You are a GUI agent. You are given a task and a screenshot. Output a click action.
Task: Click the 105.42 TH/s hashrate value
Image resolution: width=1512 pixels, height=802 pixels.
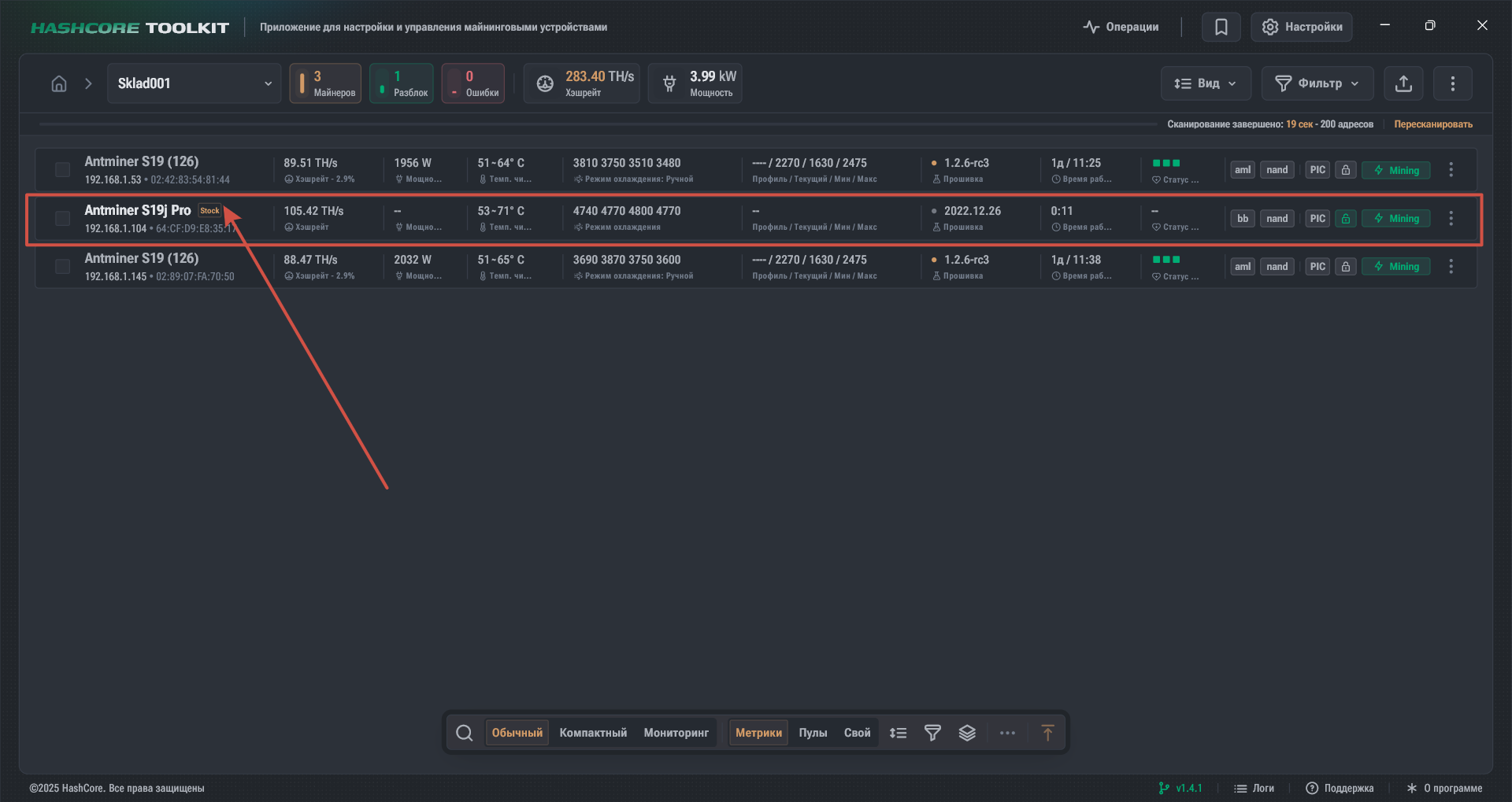(x=313, y=211)
